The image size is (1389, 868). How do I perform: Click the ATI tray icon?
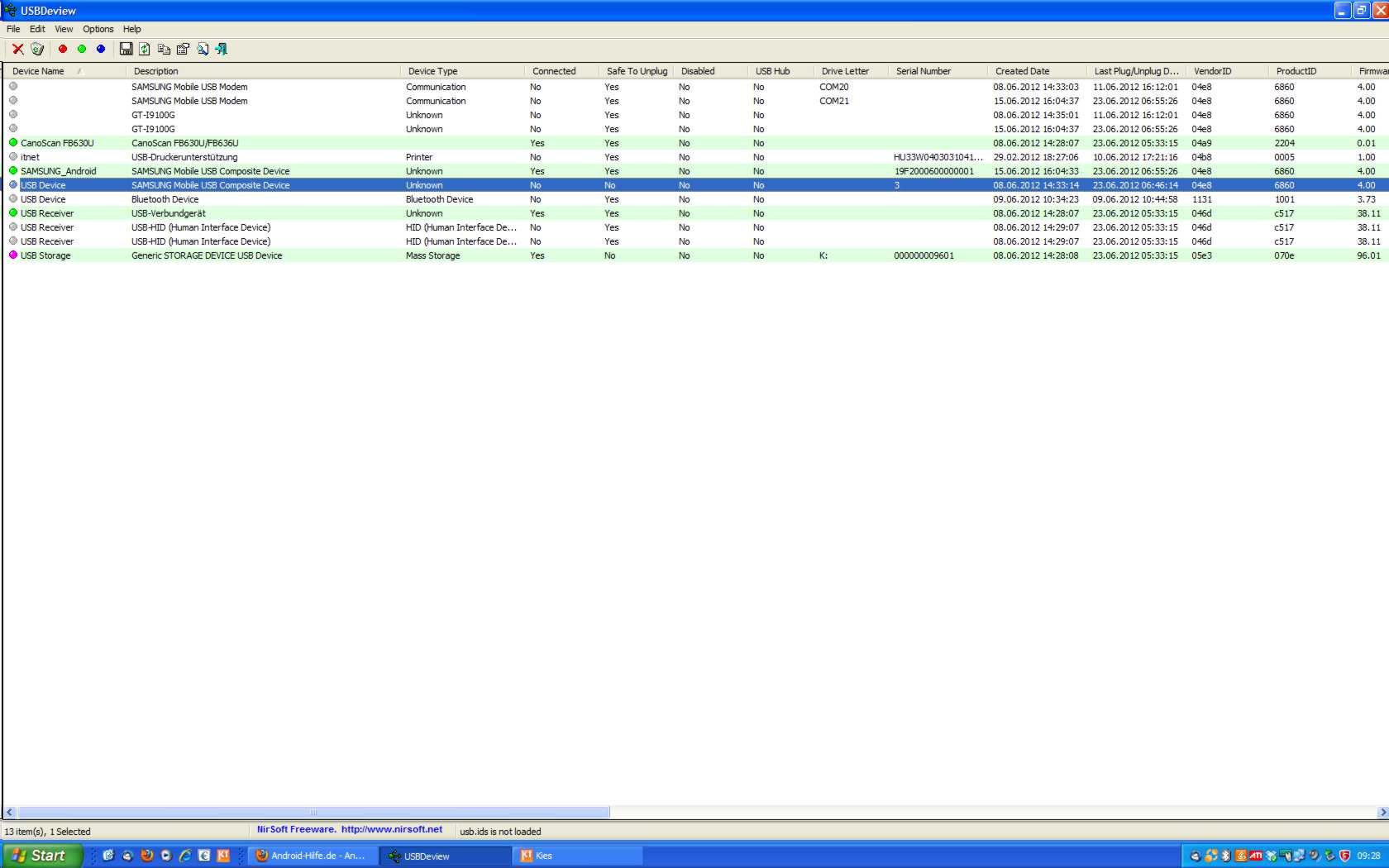[1256, 856]
